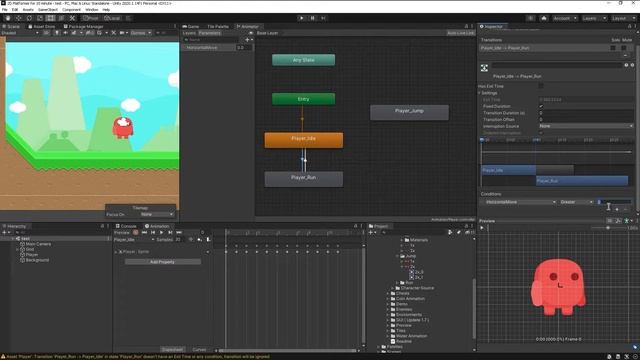Open the Package Manager tab
Viewport: 640px width, 360px height.
pyautogui.click(x=84, y=27)
